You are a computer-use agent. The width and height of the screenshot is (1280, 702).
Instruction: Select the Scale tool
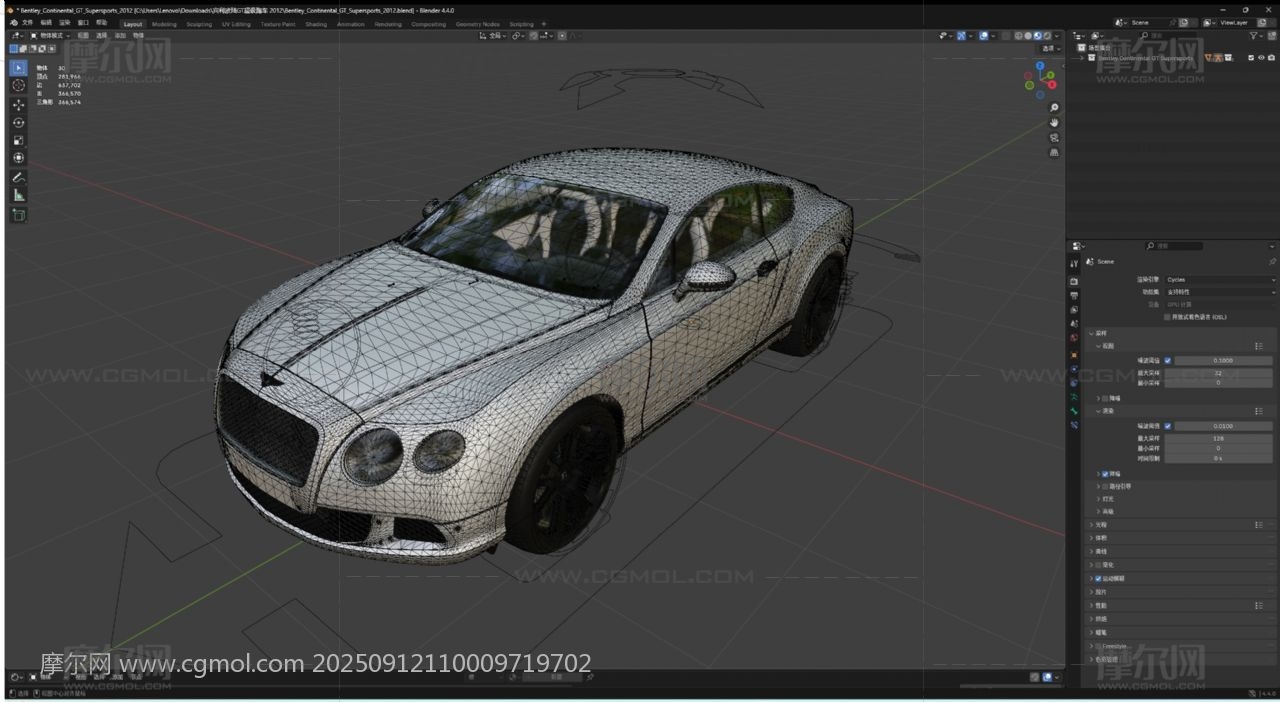[x=18, y=141]
